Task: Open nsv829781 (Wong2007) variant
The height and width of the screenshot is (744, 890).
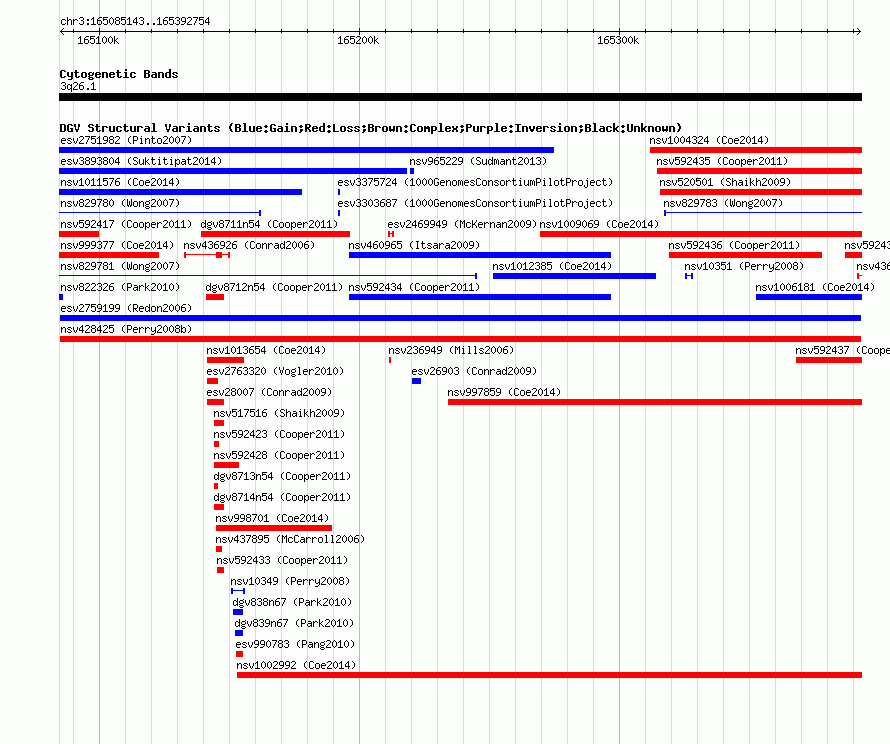Action: [x=120, y=266]
